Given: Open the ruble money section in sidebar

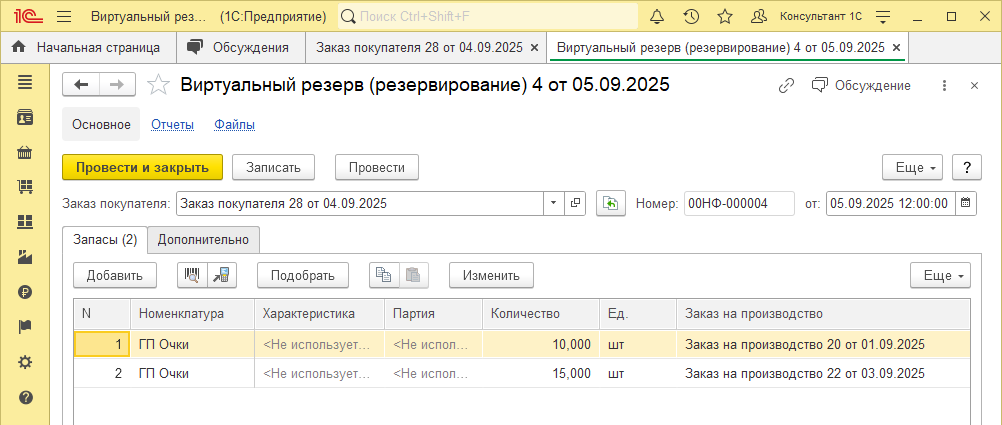Looking at the screenshot, I should tap(25, 292).
